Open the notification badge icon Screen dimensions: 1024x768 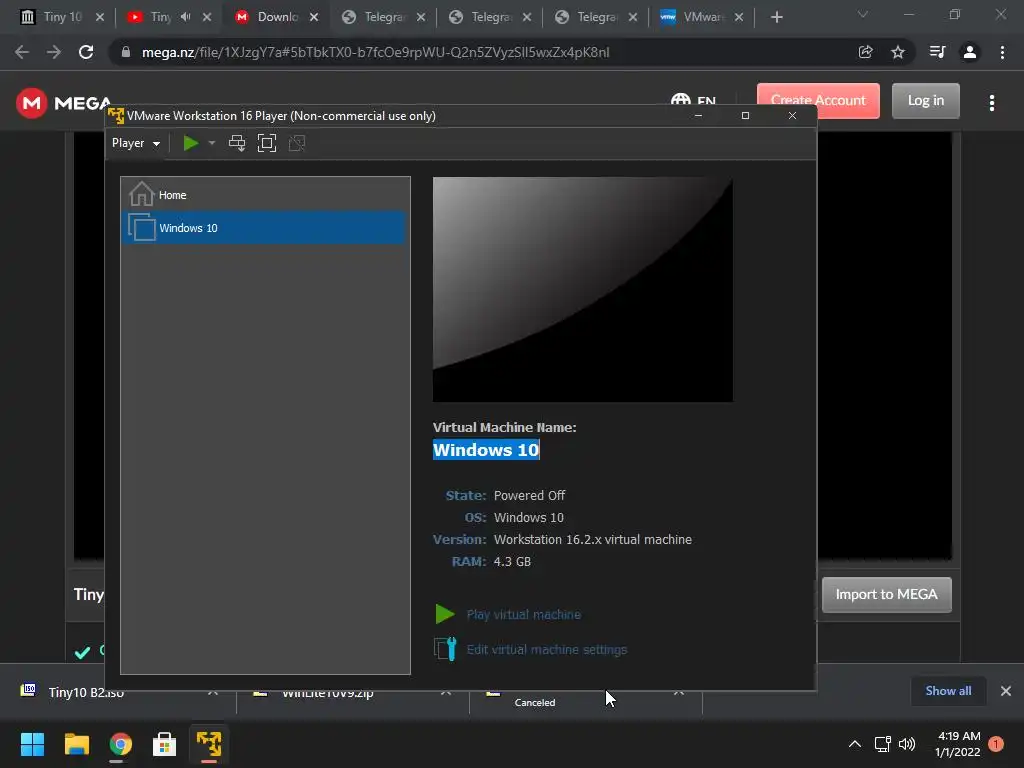tap(996, 744)
